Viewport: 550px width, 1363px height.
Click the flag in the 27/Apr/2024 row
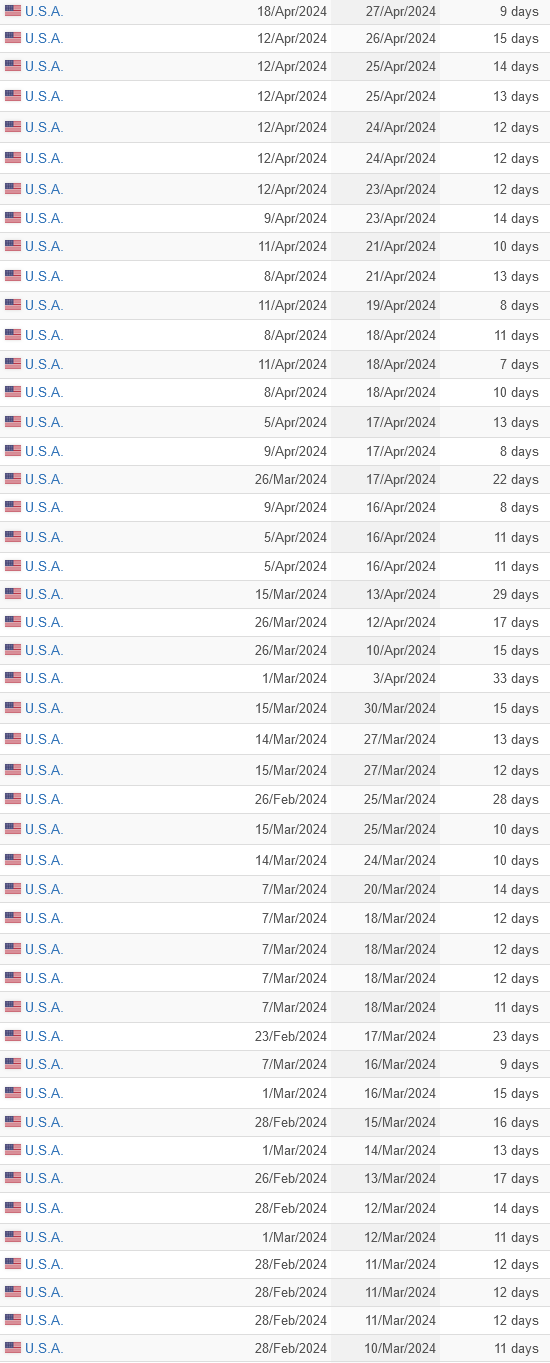[x=13, y=11]
